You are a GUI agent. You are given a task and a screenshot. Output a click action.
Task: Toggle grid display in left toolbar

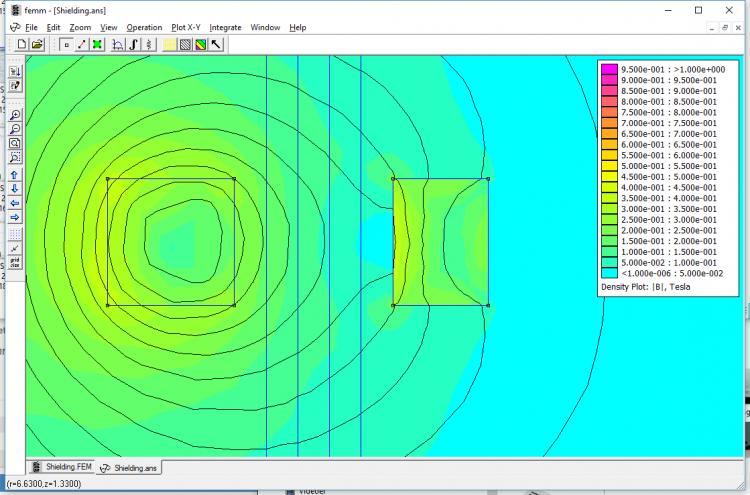pyautogui.click(x=15, y=234)
